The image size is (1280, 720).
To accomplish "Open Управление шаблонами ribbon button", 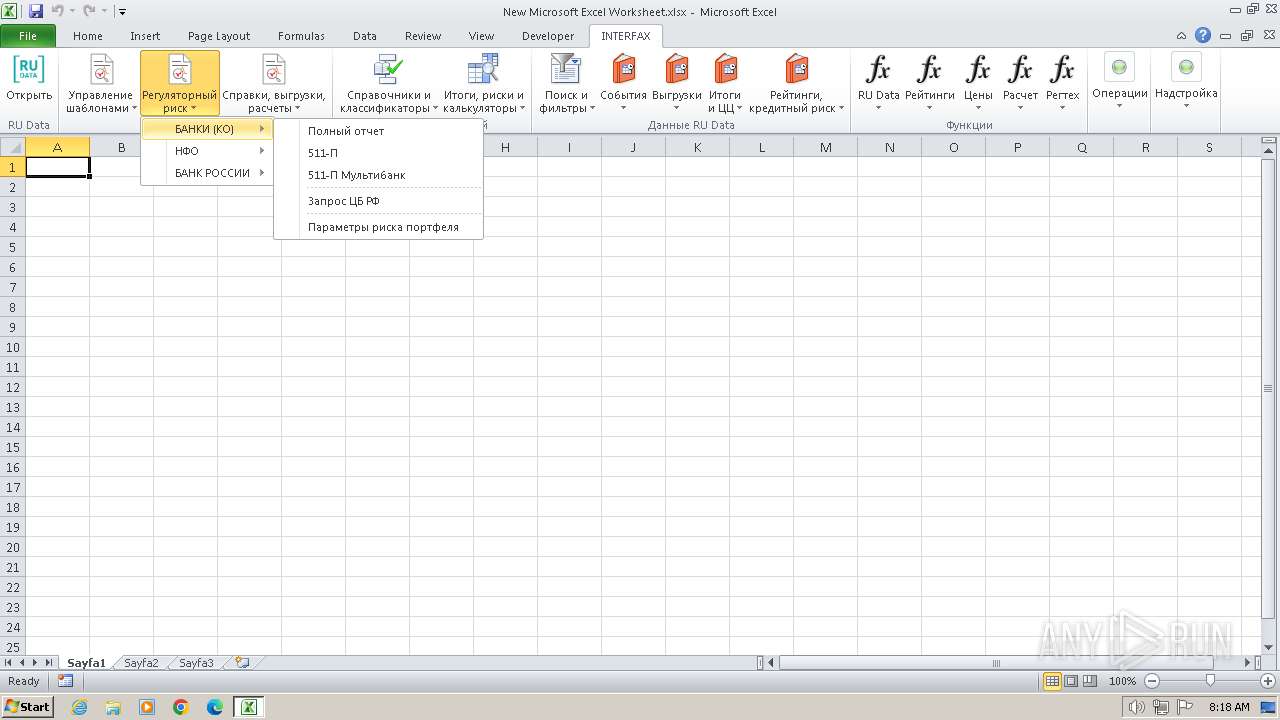I will tap(101, 84).
